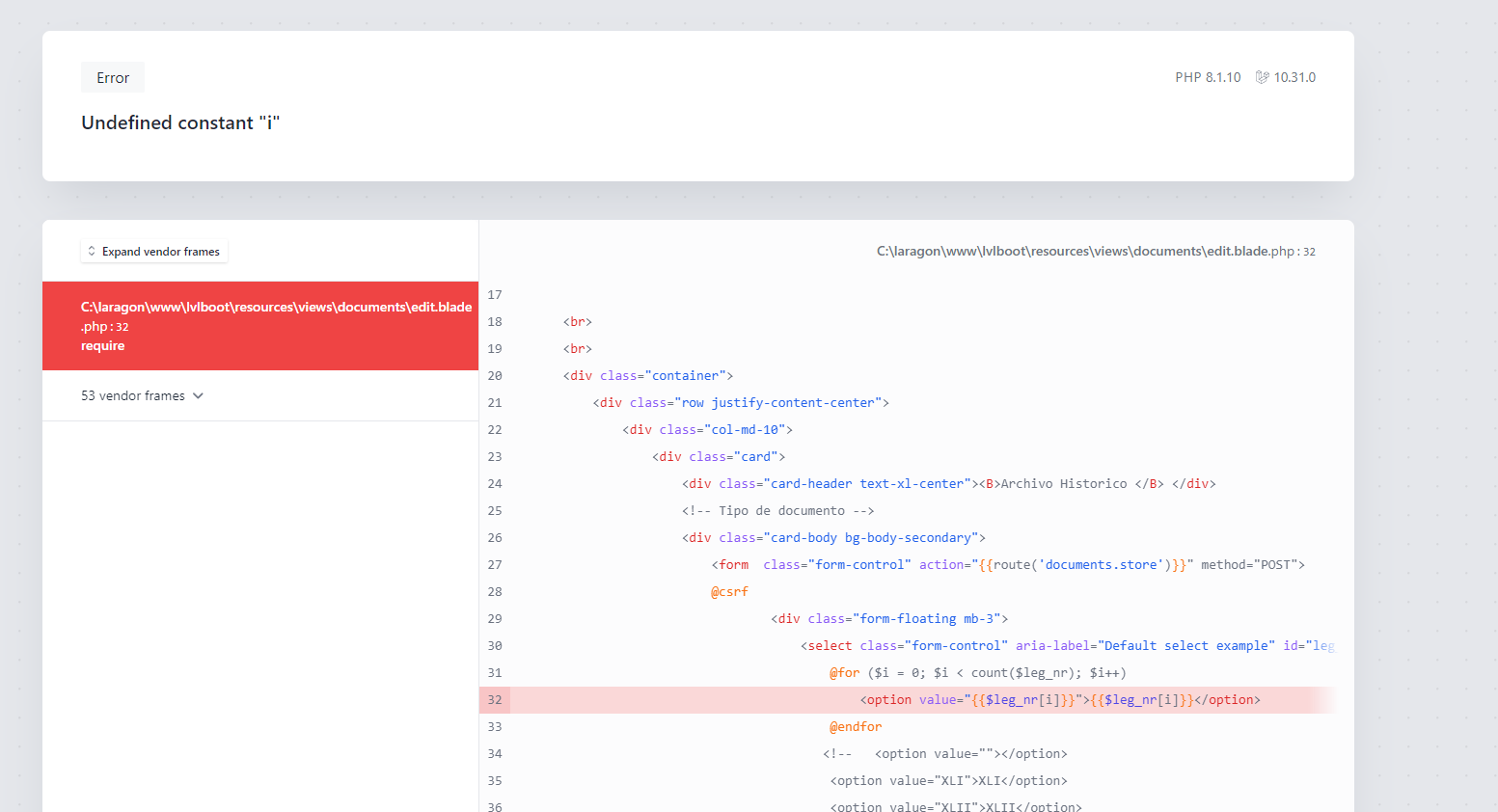Image resolution: width=1498 pixels, height=812 pixels.
Task: Click the first br tag on line 18
Action: 578,322
